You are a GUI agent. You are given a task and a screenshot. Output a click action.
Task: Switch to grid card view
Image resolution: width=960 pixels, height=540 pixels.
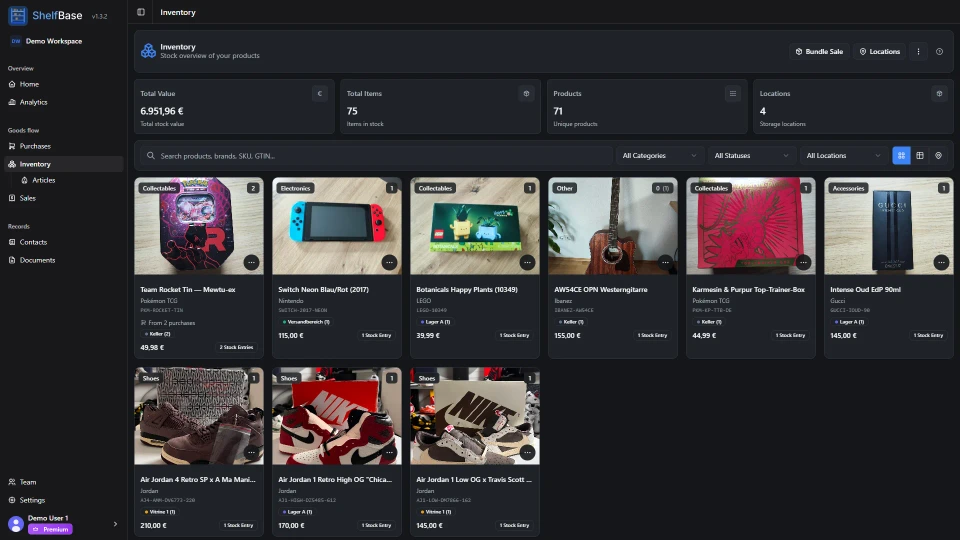click(901, 156)
